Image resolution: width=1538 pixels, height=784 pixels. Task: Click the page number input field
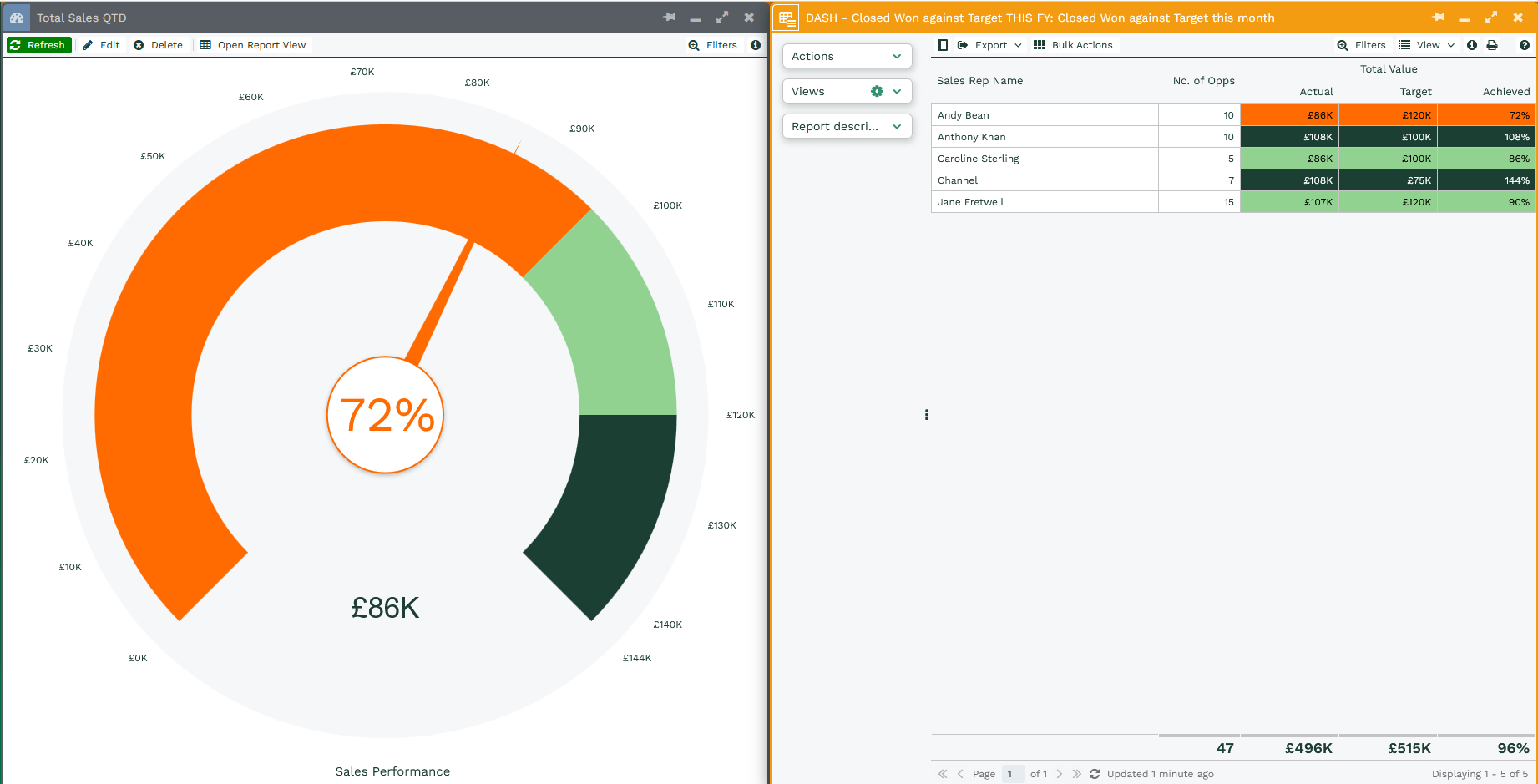pos(1012,774)
